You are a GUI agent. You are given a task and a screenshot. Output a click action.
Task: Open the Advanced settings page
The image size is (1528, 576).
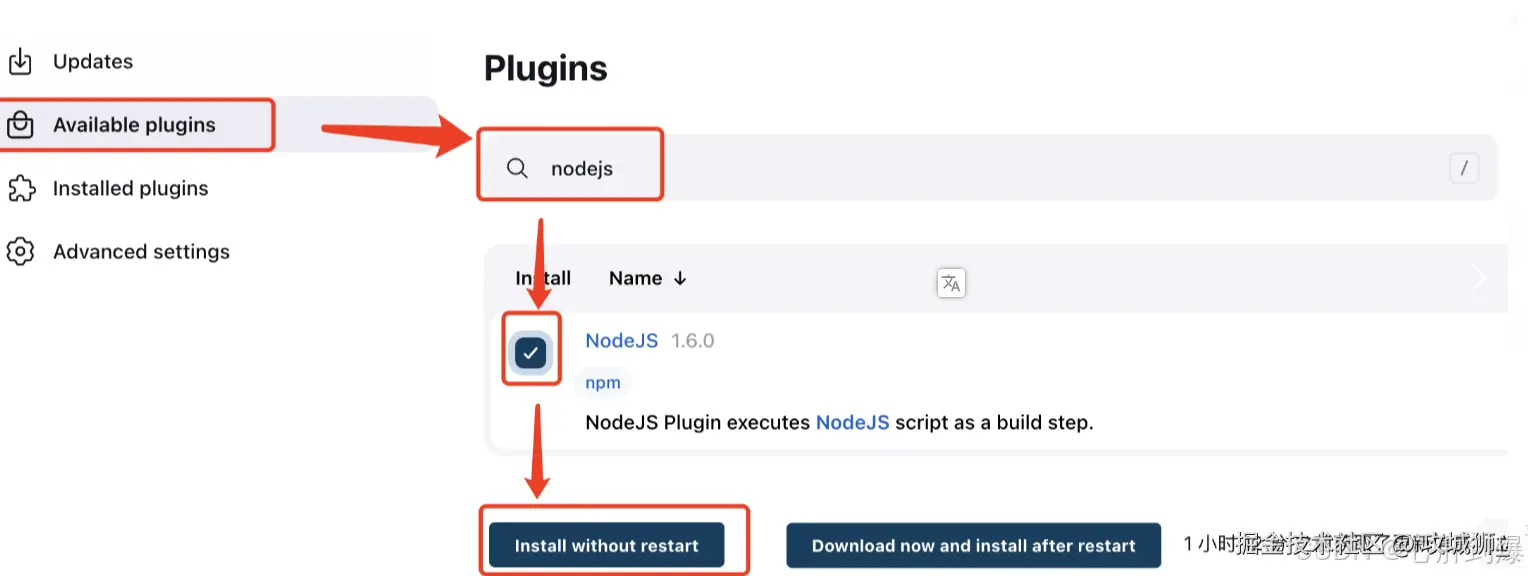pos(141,252)
